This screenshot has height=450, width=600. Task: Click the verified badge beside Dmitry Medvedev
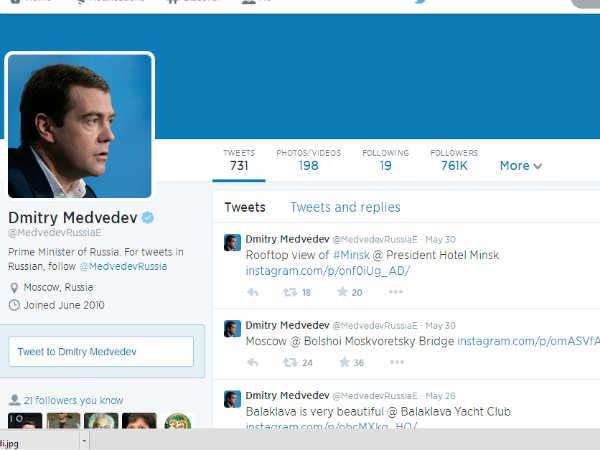tap(148, 217)
